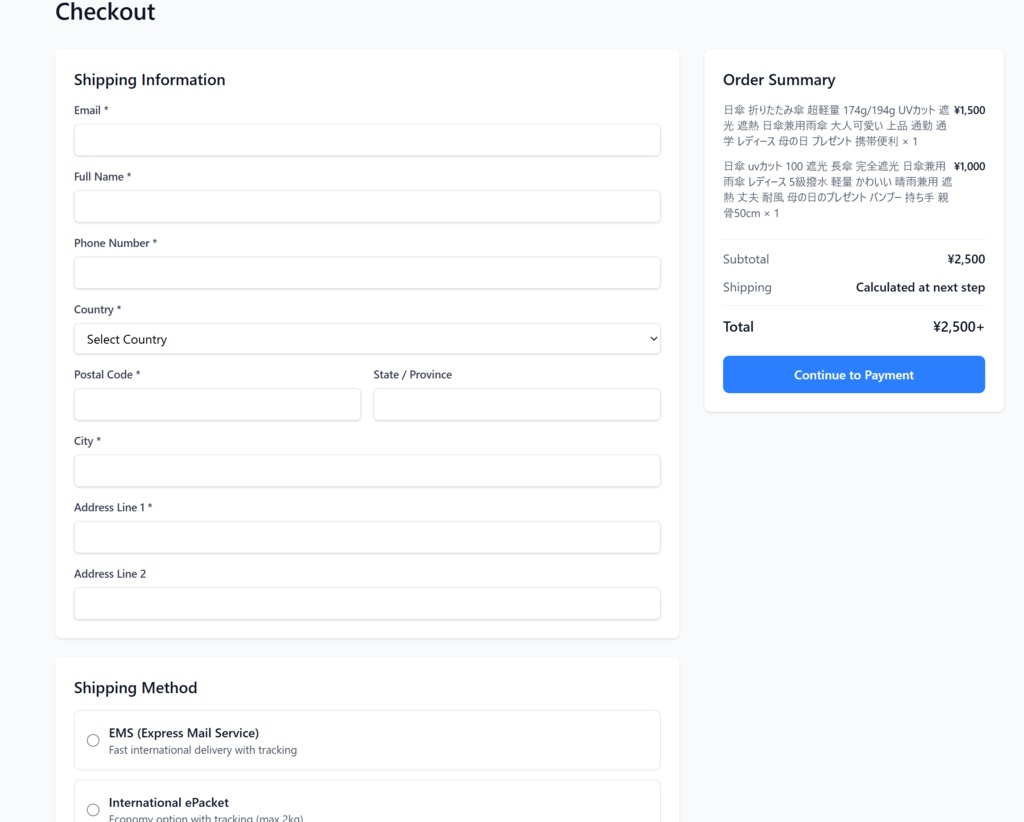The width and height of the screenshot is (1024, 822).
Task: Select the second umbrella product in Order Summary
Action: click(x=840, y=189)
